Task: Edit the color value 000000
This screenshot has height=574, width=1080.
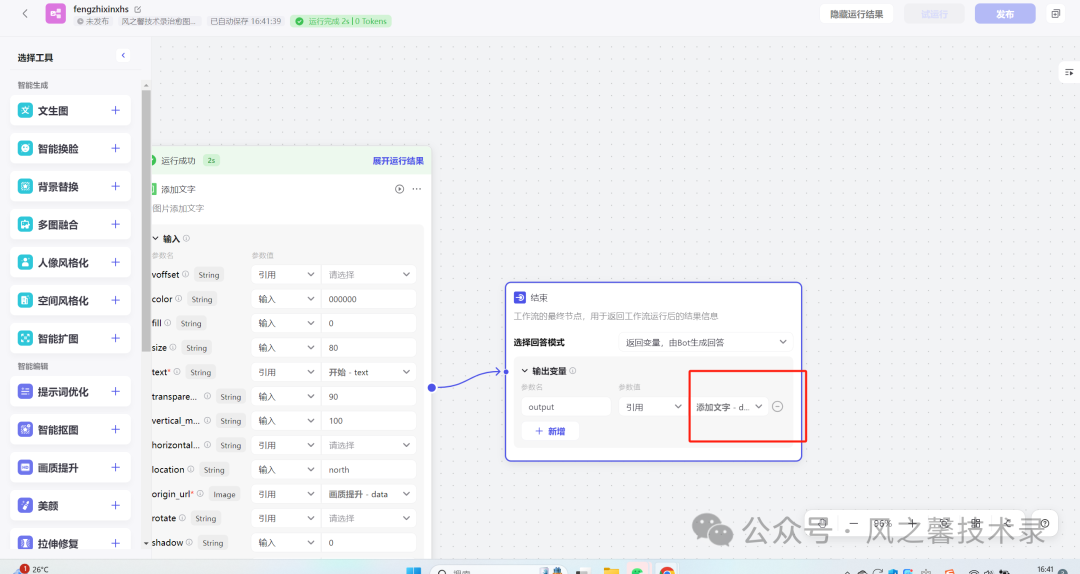Action: (x=368, y=299)
